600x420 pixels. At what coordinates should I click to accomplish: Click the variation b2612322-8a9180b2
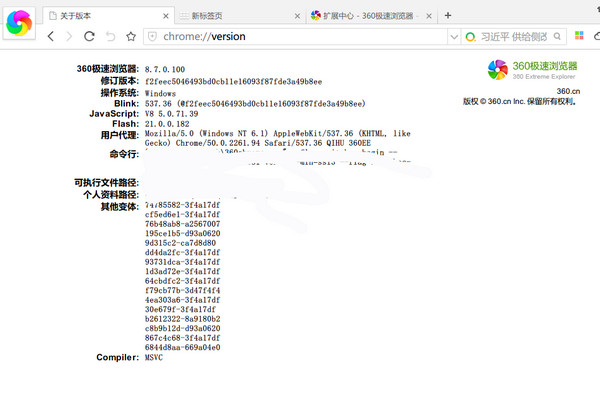coord(183,319)
